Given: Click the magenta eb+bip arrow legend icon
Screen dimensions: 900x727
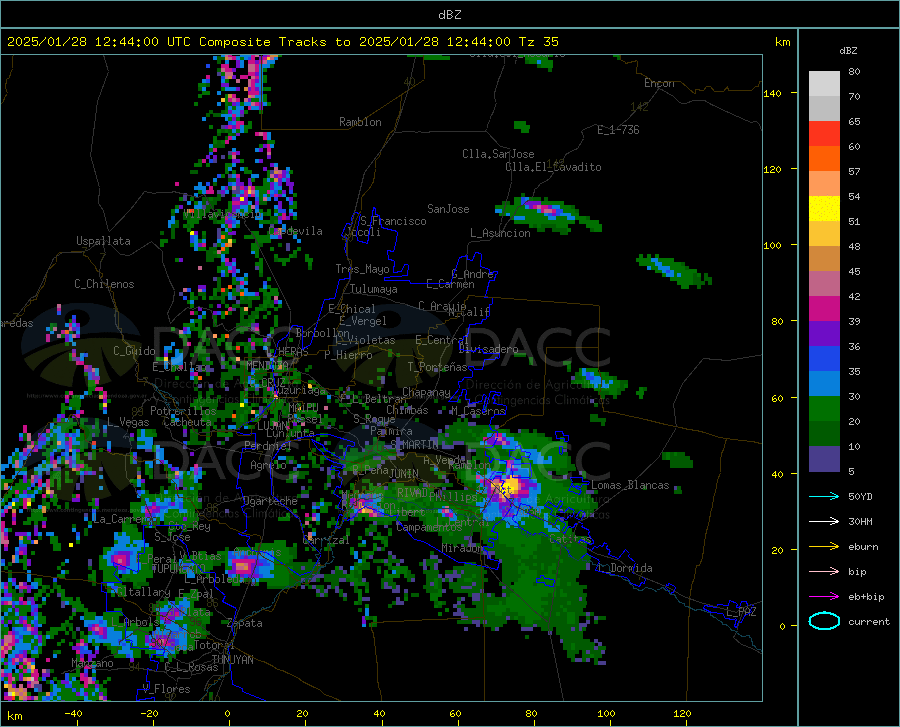Looking at the screenshot, I should tap(824, 597).
